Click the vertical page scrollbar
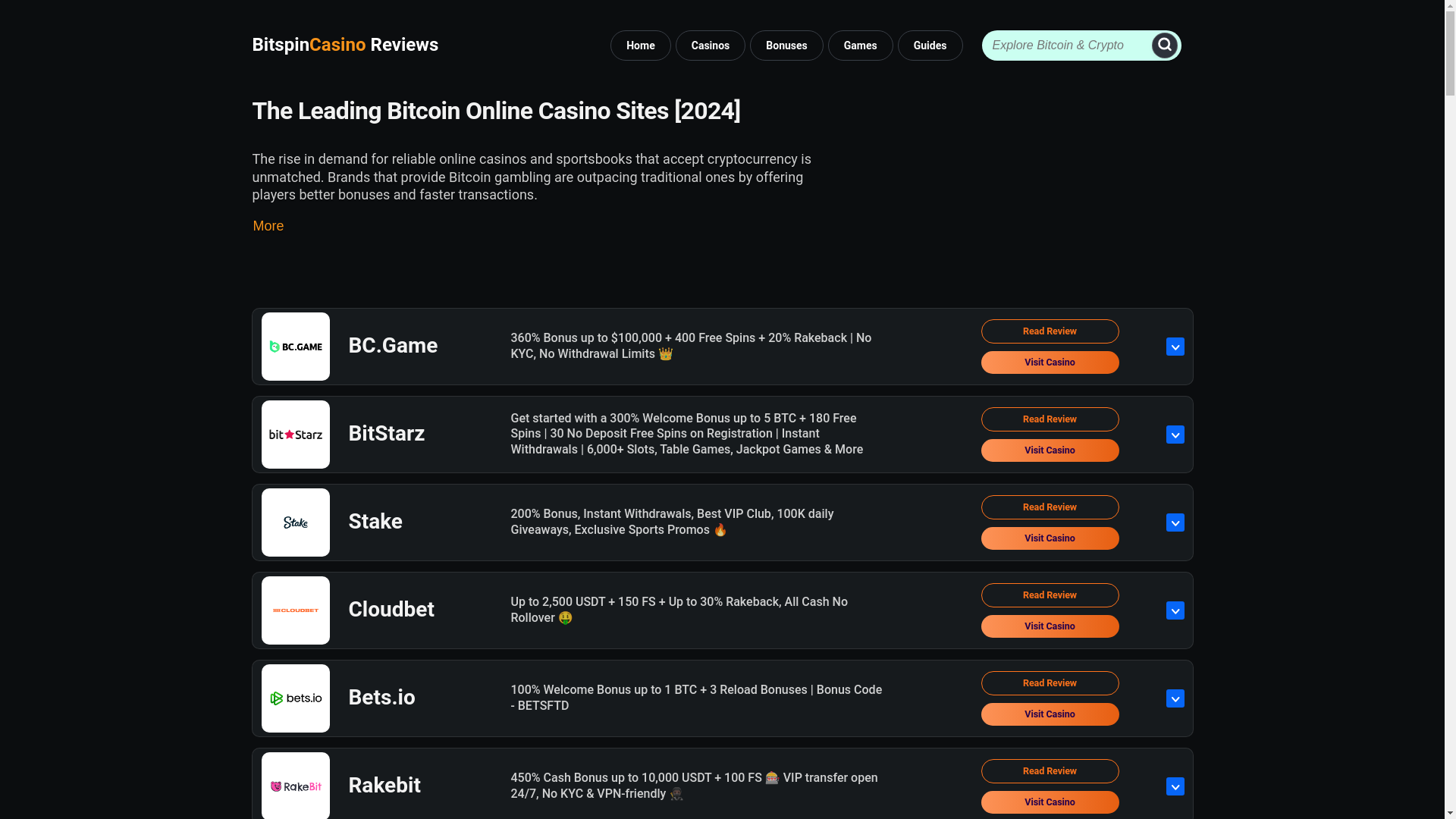The width and height of the screenshot is (1456, 819). tap(1450, 409)
